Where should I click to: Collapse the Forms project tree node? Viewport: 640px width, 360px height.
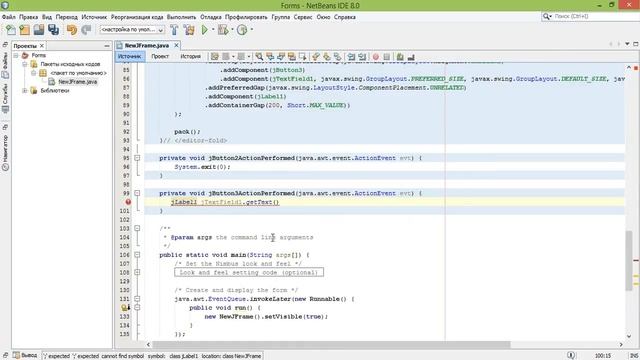point(16,55)
